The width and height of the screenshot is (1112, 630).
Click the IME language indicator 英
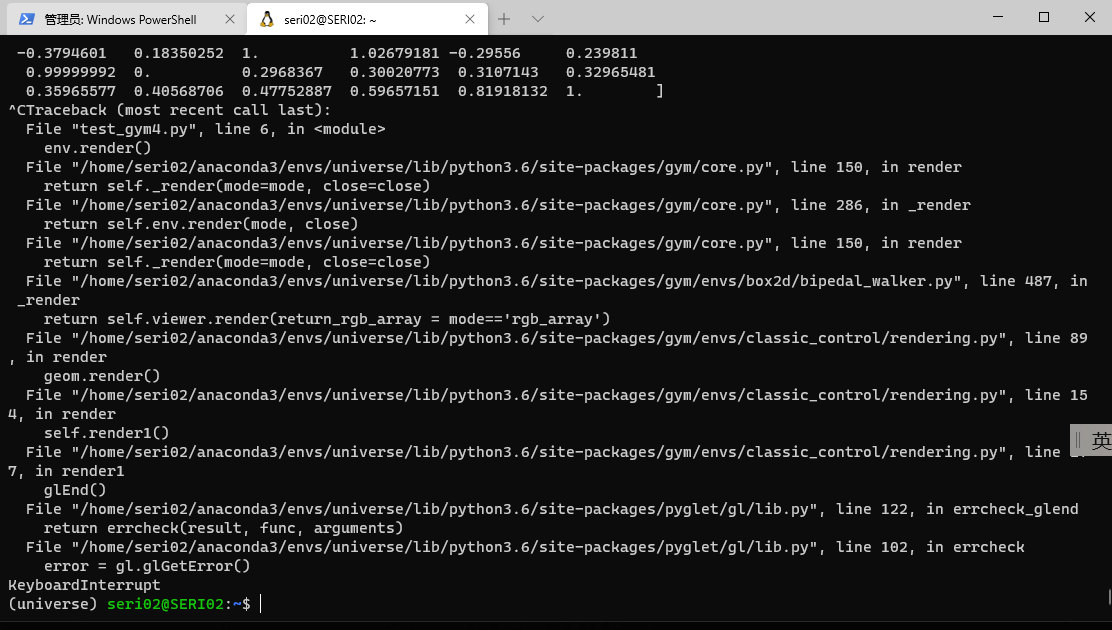[x=1100, y=441]
